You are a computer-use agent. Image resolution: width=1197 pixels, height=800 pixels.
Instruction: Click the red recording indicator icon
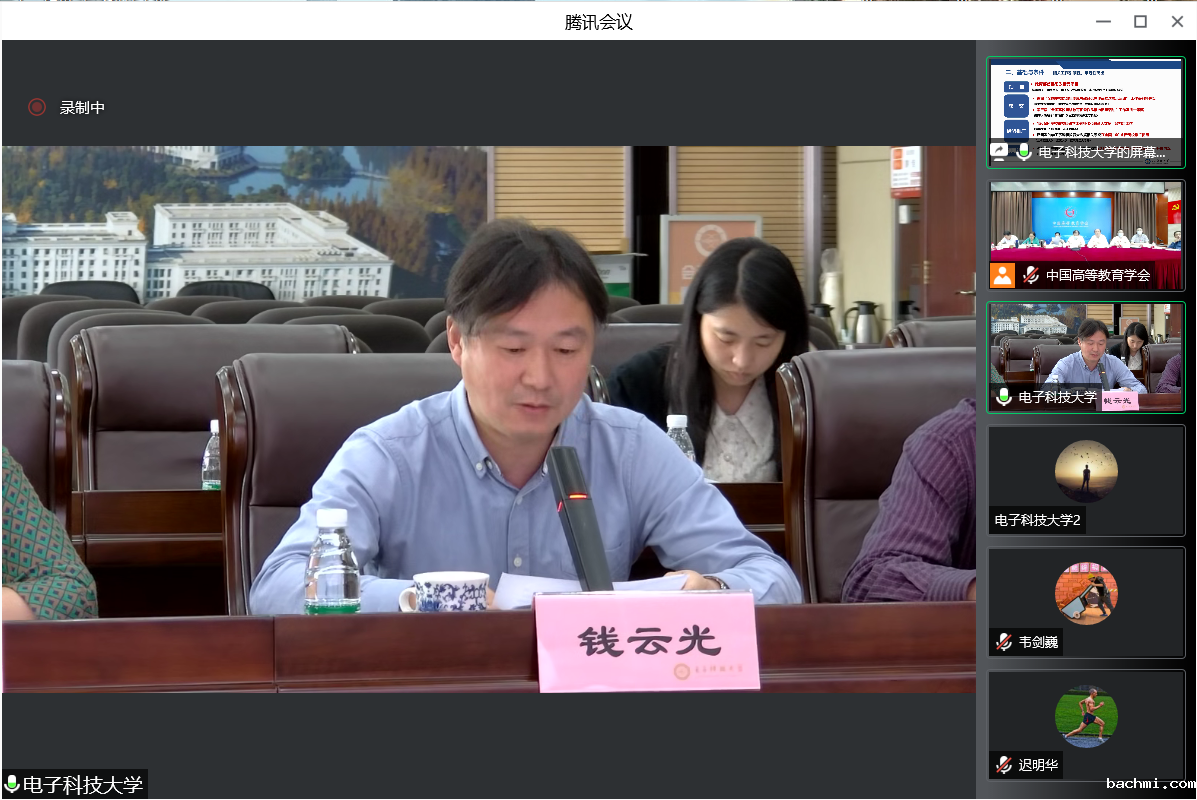click(x=37, y=107)
